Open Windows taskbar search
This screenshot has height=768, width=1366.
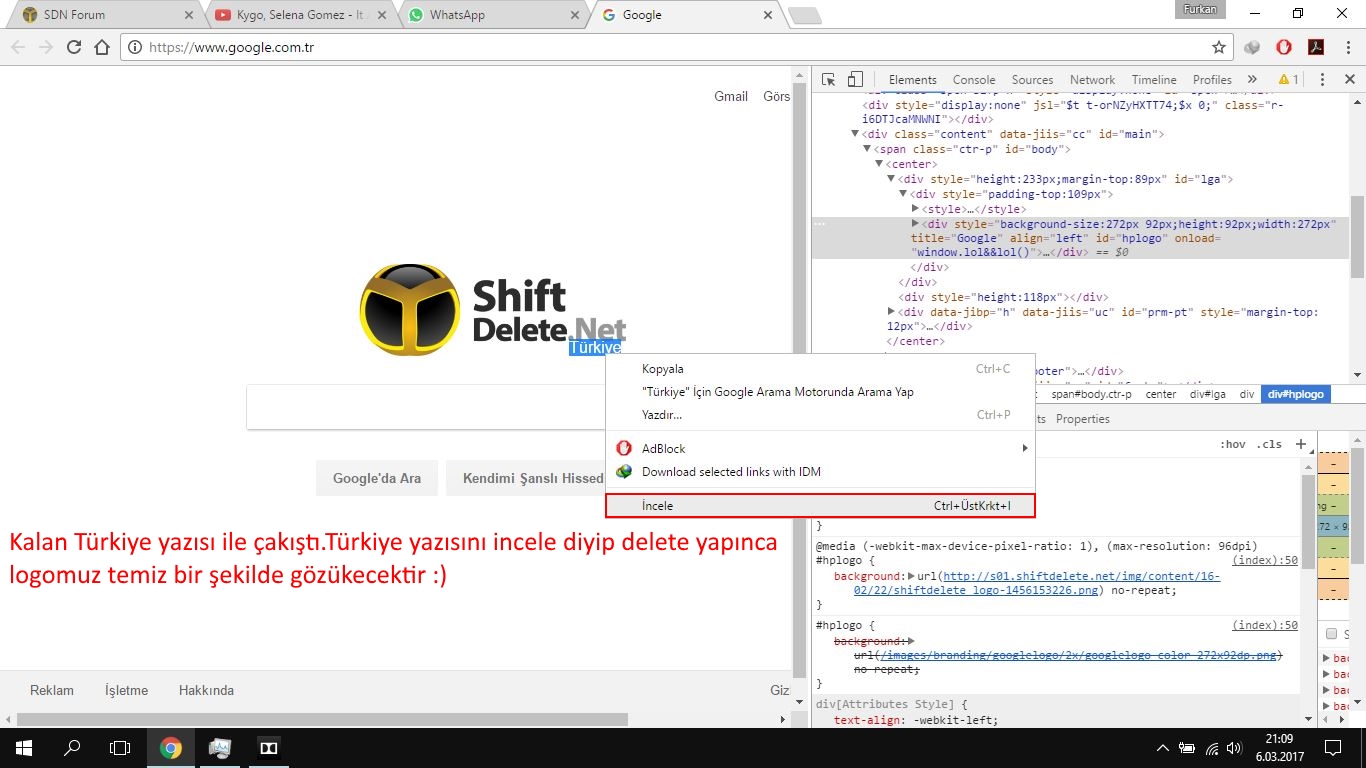[x=72, y=748]
